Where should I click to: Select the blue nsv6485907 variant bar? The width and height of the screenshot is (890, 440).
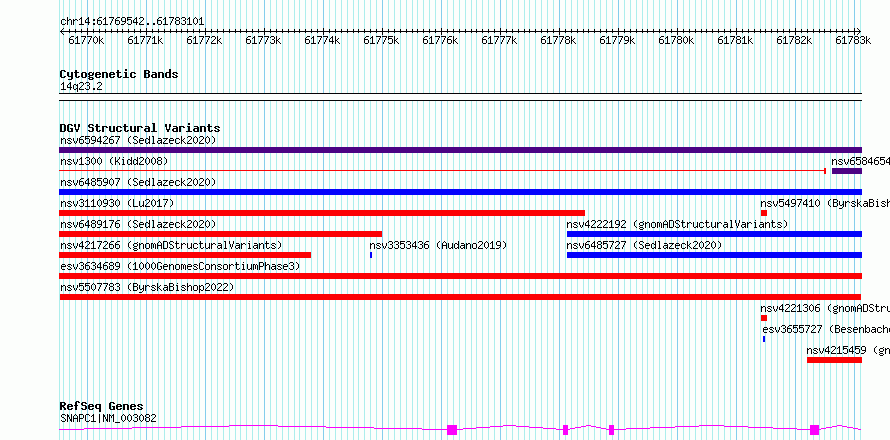coord(460,192)
